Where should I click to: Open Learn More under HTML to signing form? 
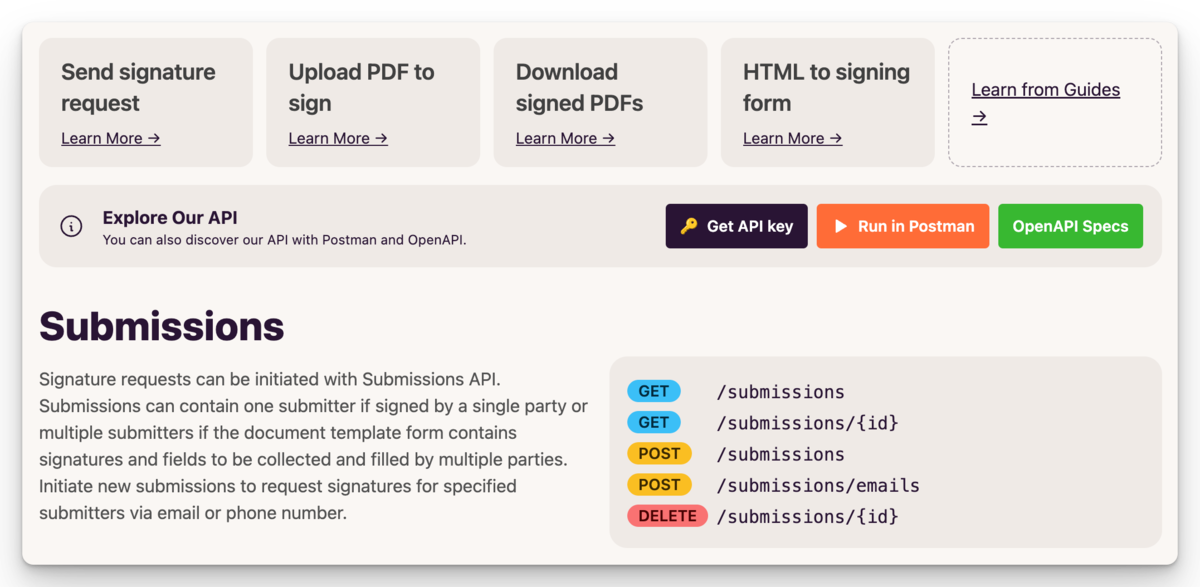[792, 138]
